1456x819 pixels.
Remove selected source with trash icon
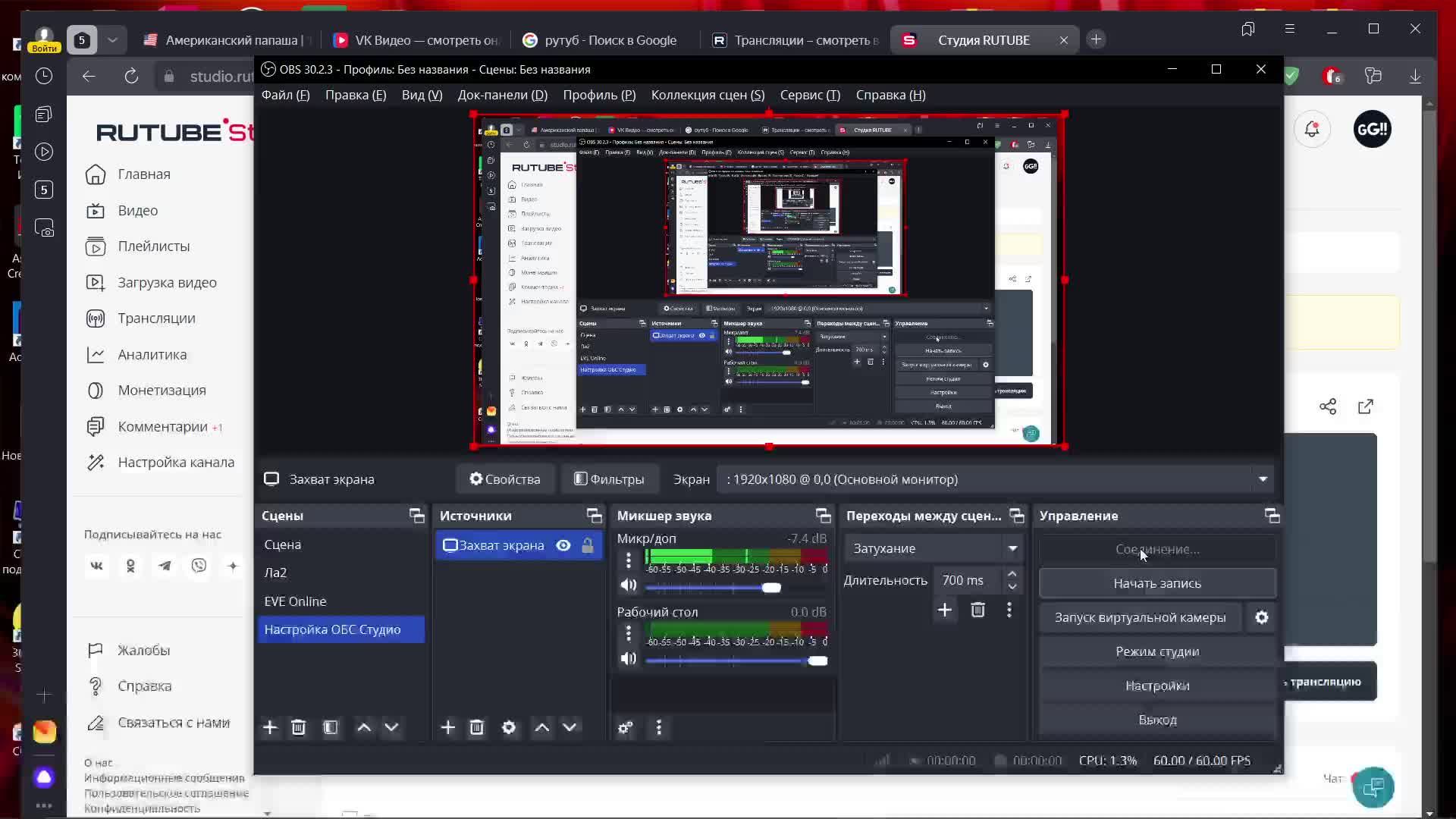point(477,728)
